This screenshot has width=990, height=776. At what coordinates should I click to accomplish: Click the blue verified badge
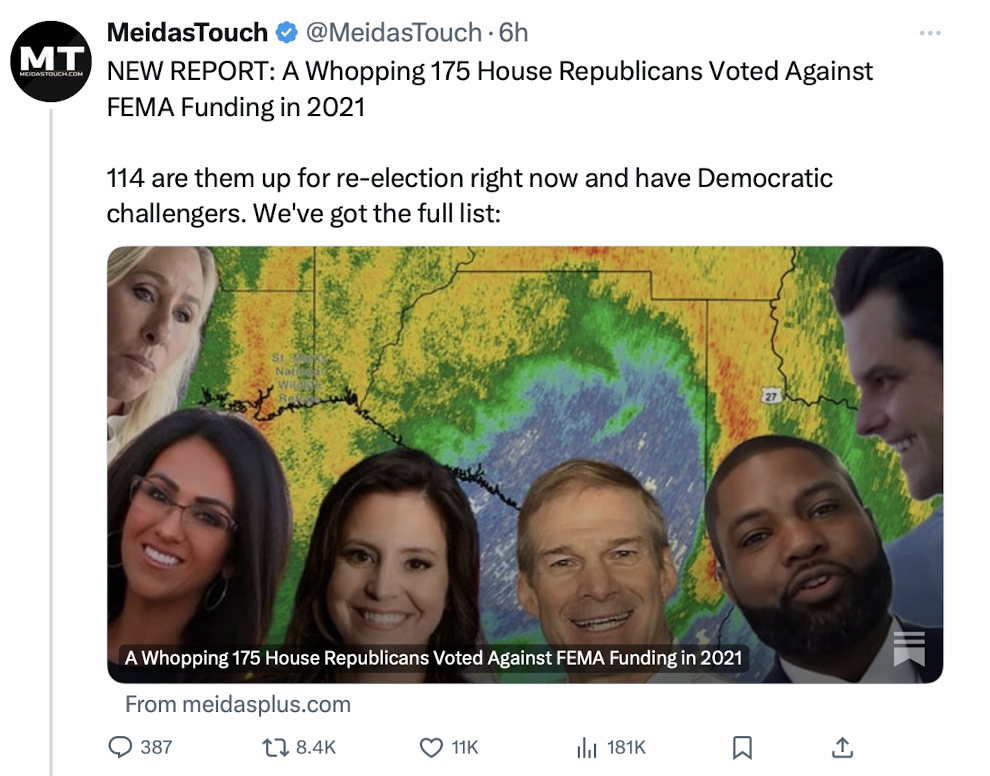pos(286,33)
